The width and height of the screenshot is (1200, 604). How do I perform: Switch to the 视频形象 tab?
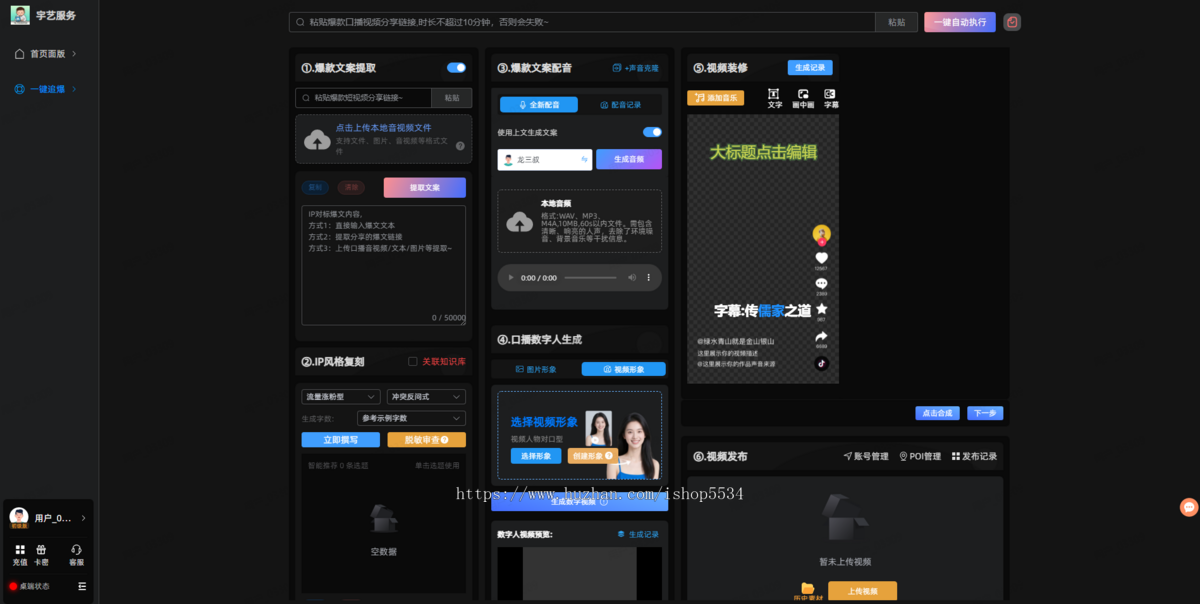click(x=624, y=369)
